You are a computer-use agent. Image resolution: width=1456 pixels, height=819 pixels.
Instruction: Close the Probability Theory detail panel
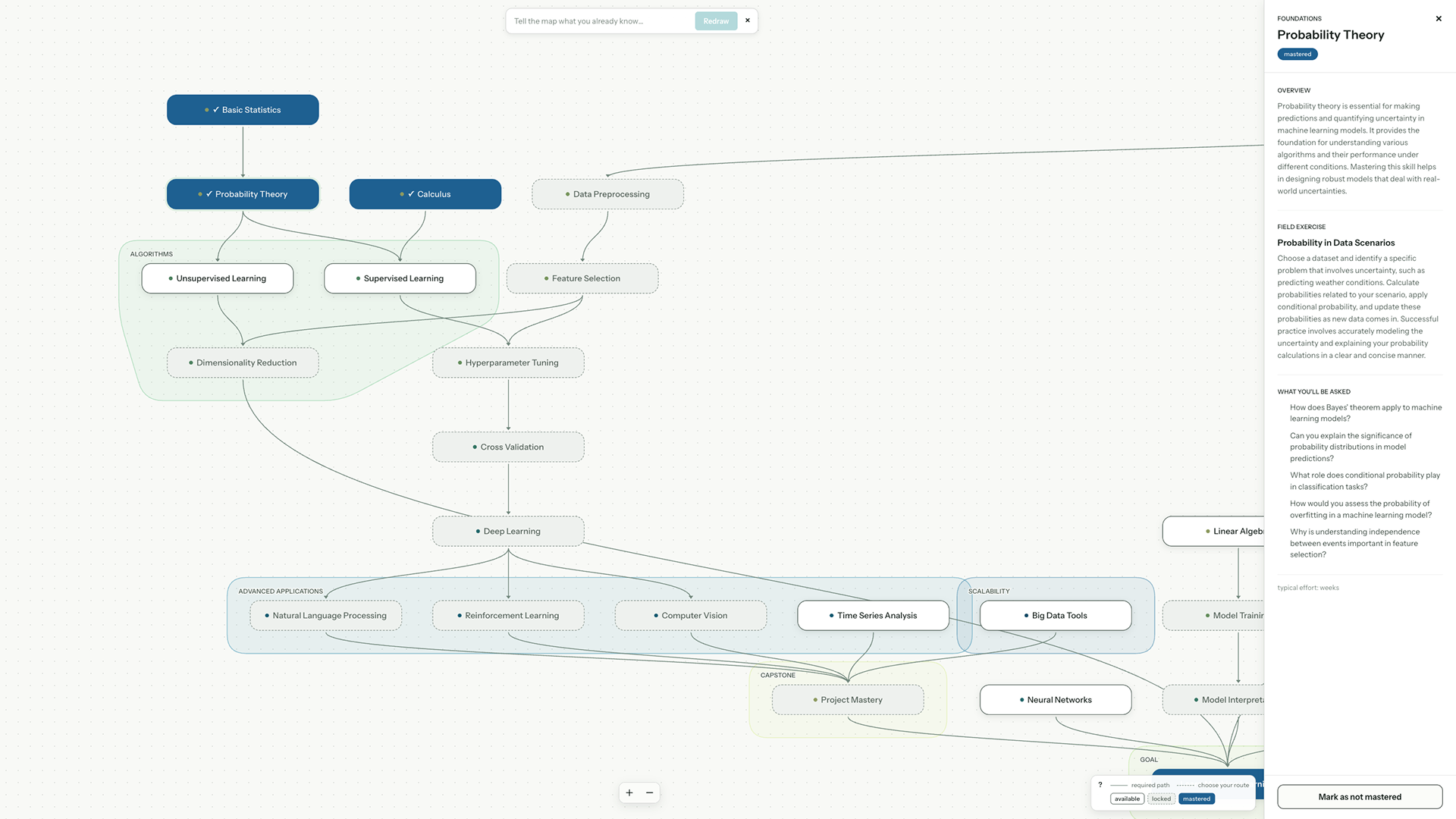click(1439, 19)
